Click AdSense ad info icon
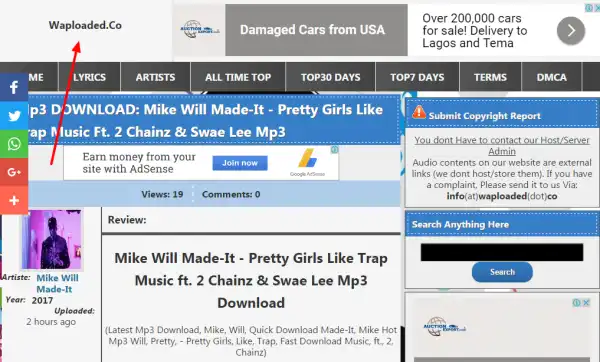This screenshot has width=600, height=362. (x=334, y=150)
